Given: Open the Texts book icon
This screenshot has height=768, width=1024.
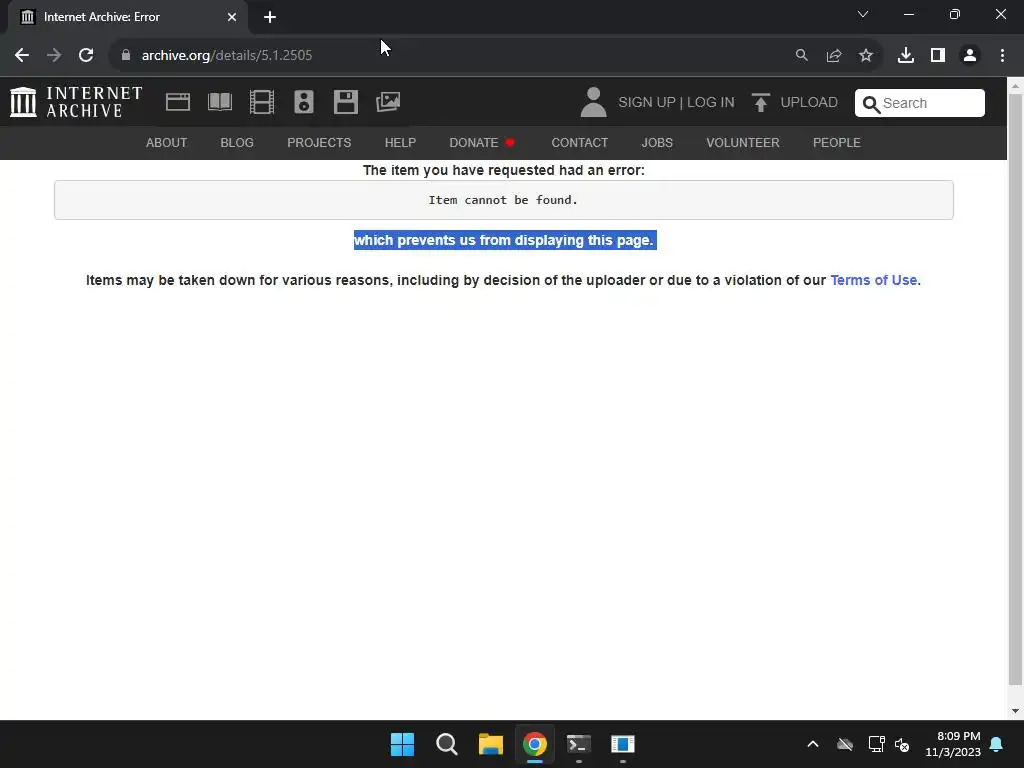Looking at the screenshot, I should (x=219, y=102).
